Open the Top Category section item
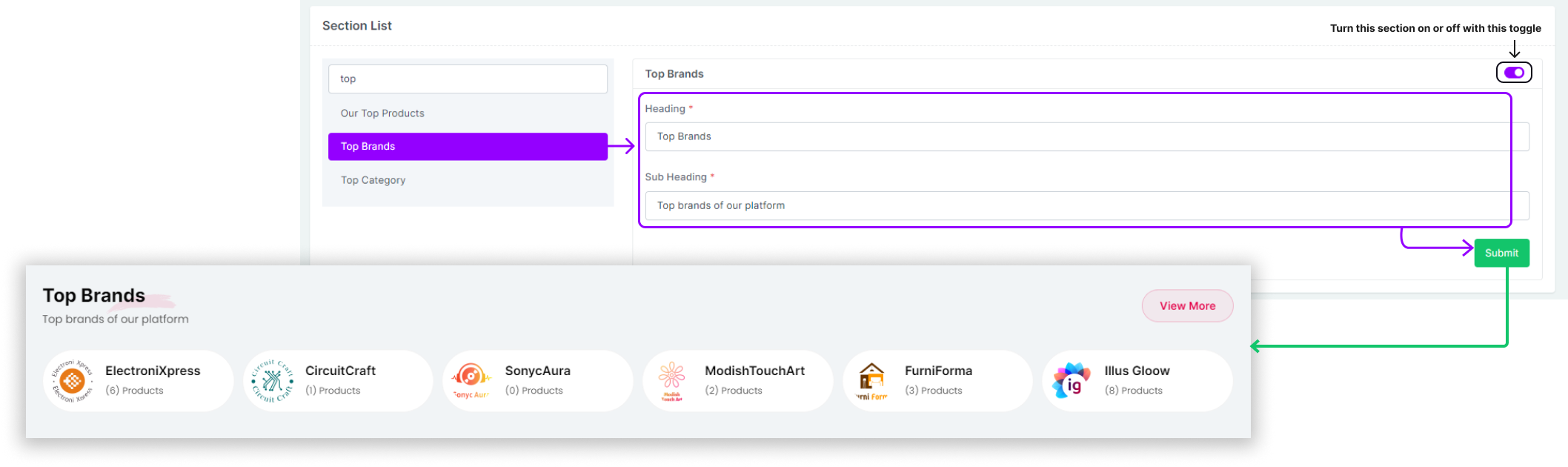The image size is (1568, 467). 373,180
